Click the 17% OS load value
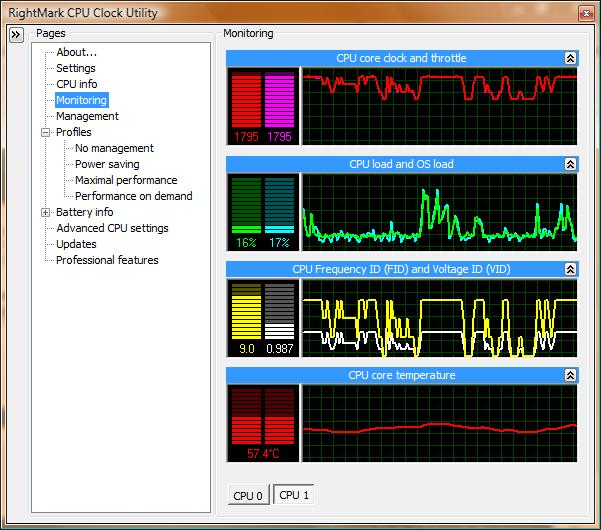 pos(279,243)
